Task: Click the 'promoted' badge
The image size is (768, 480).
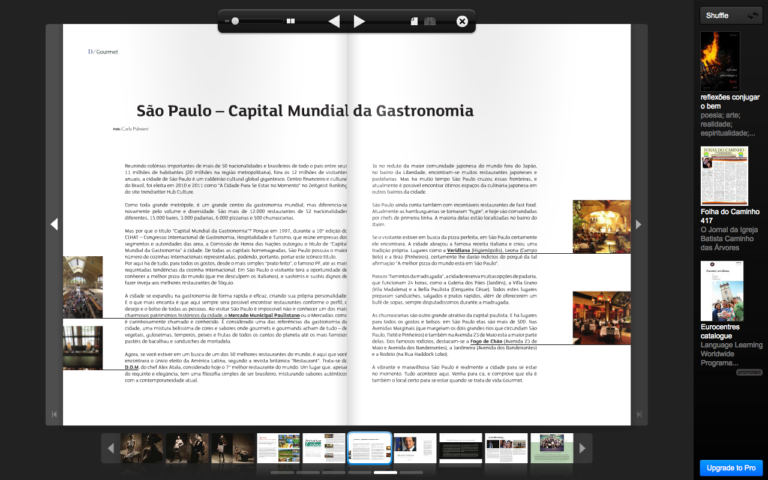Action: pos(749,372)
